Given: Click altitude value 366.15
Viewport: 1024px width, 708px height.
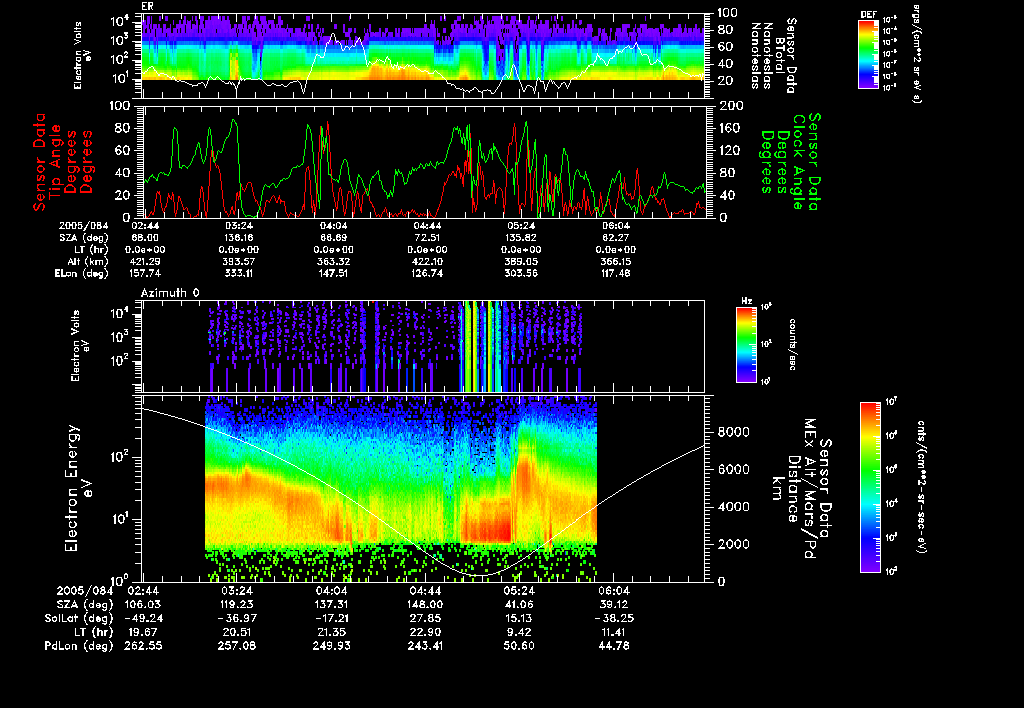Looking at the screenshot, I should point(615,262).
